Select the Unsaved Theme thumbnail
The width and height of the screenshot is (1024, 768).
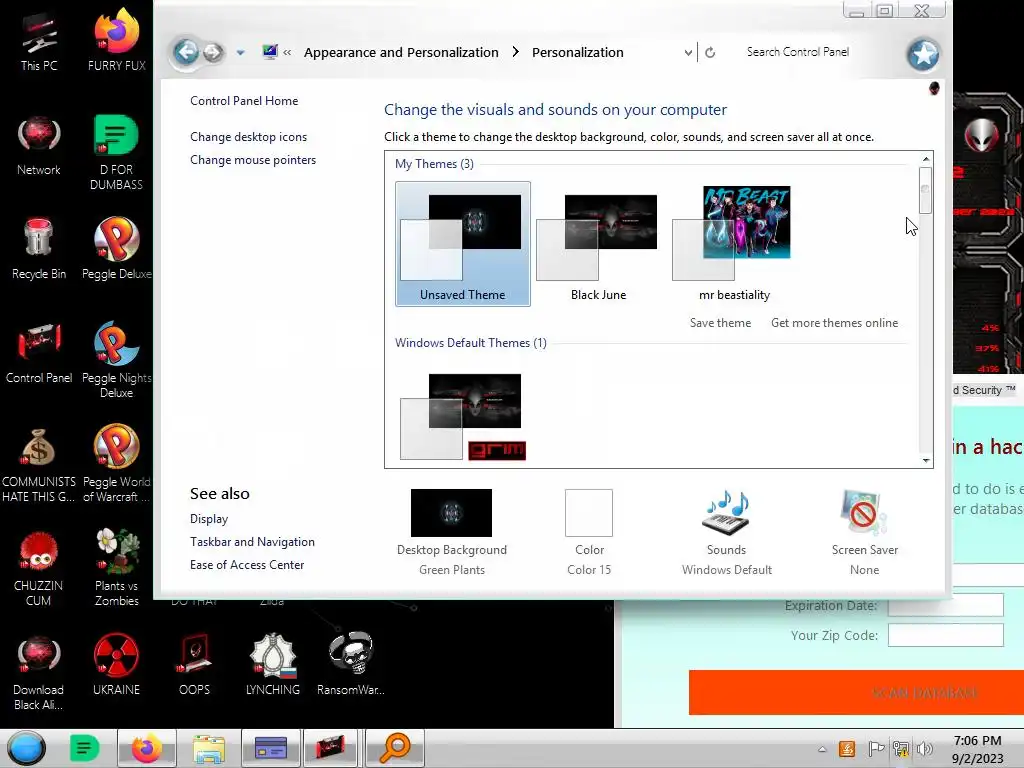(462, 244)
